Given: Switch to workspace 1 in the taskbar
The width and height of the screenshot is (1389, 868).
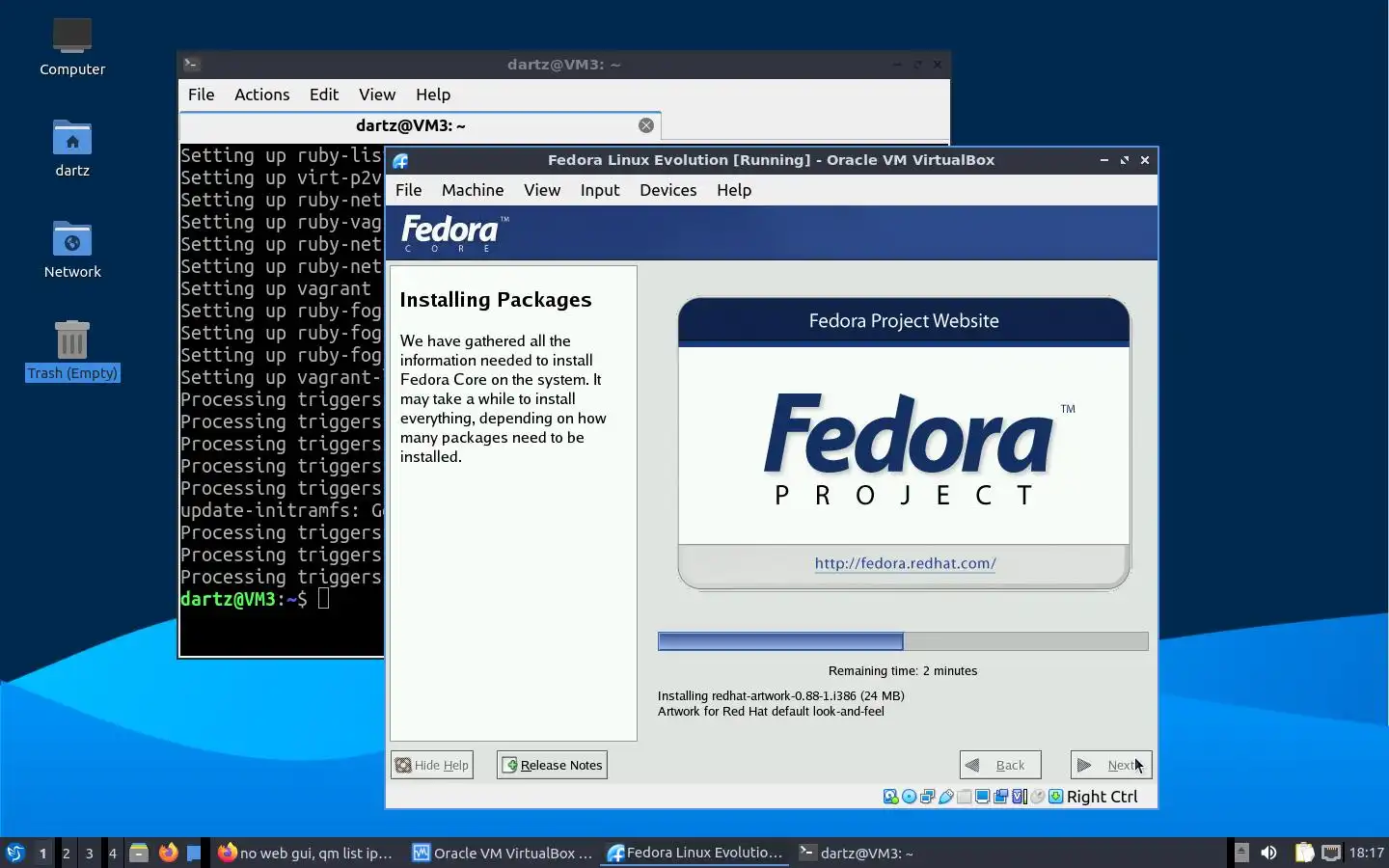Looking at the screenshot, I should [x=42, y=853].
